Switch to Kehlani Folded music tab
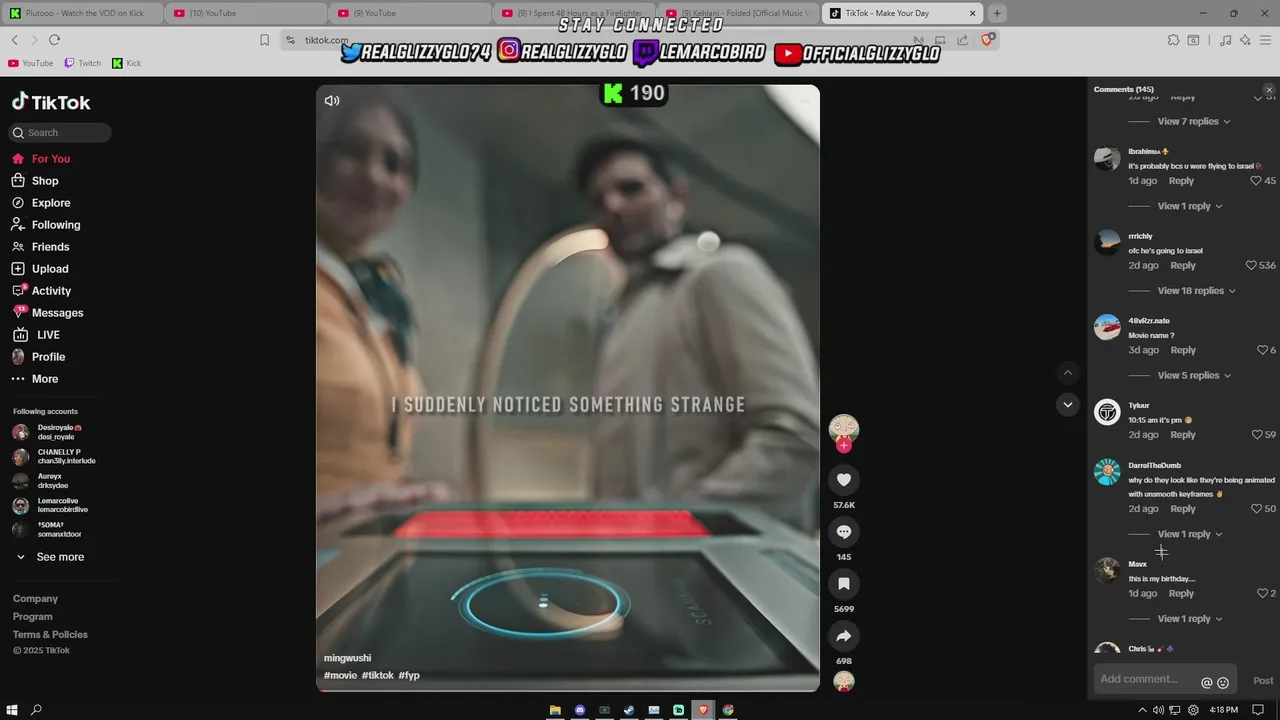1280x720 pixels. coord(738,13)
